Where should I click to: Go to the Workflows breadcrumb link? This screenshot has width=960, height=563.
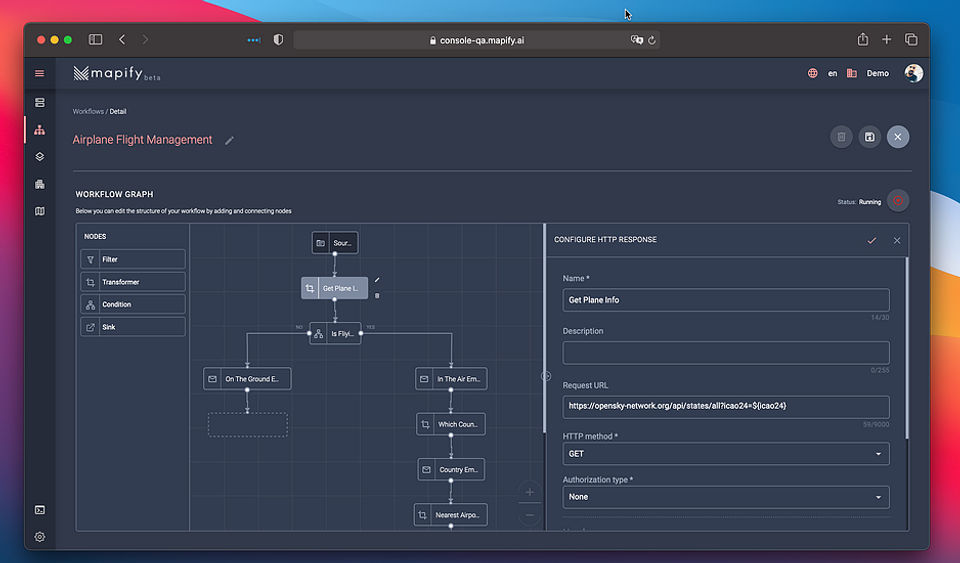(88, 111)
